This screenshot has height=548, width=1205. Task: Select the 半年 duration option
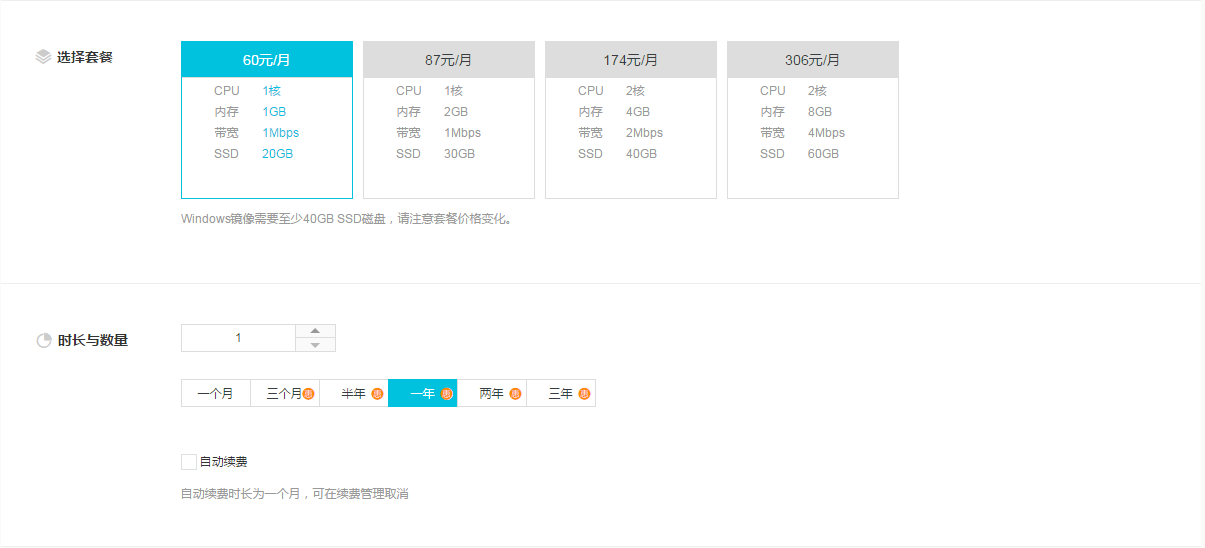[x=354, y=394]
